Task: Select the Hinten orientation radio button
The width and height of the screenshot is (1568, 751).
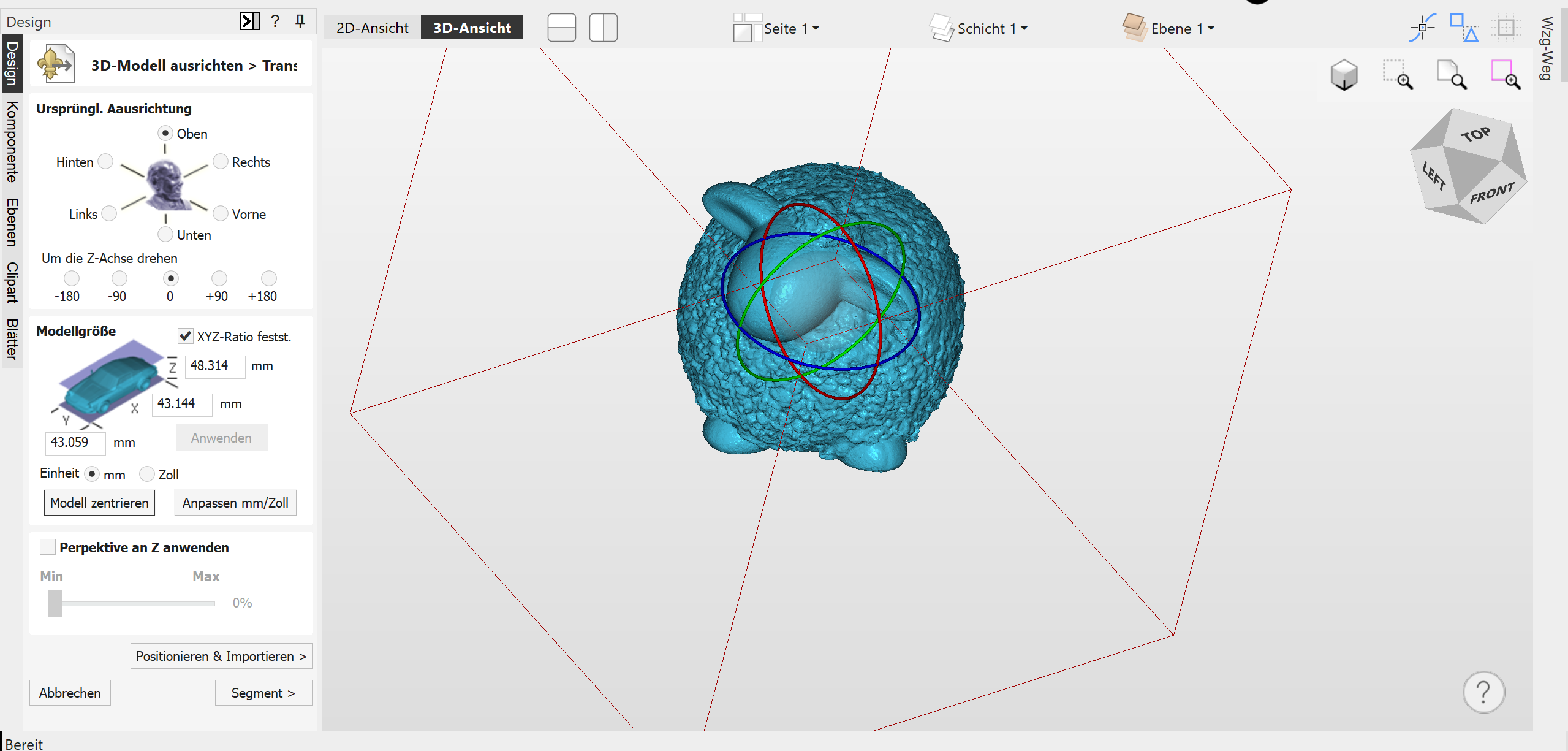Action: pyautogui.click(x=106, y=161)
